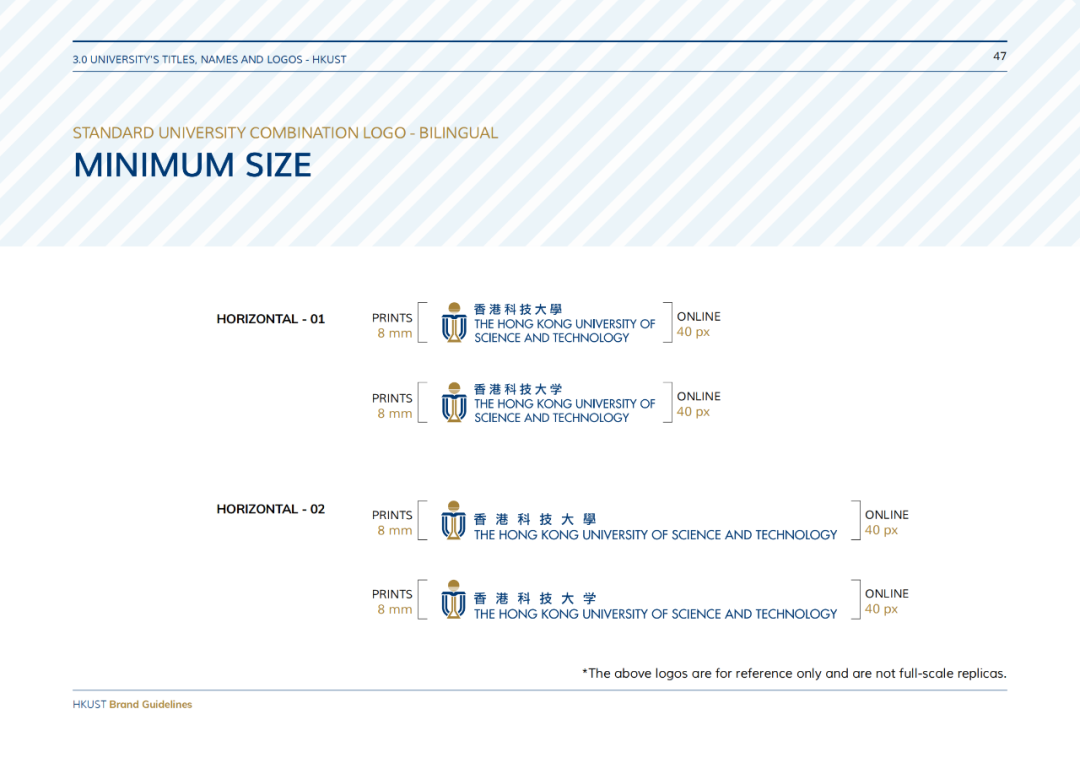This screenshot has width=1080, height=763.
Task: Select "8 mm" beside Horizontal-02 traditional Chinese logo
Action: coord(395,531)
